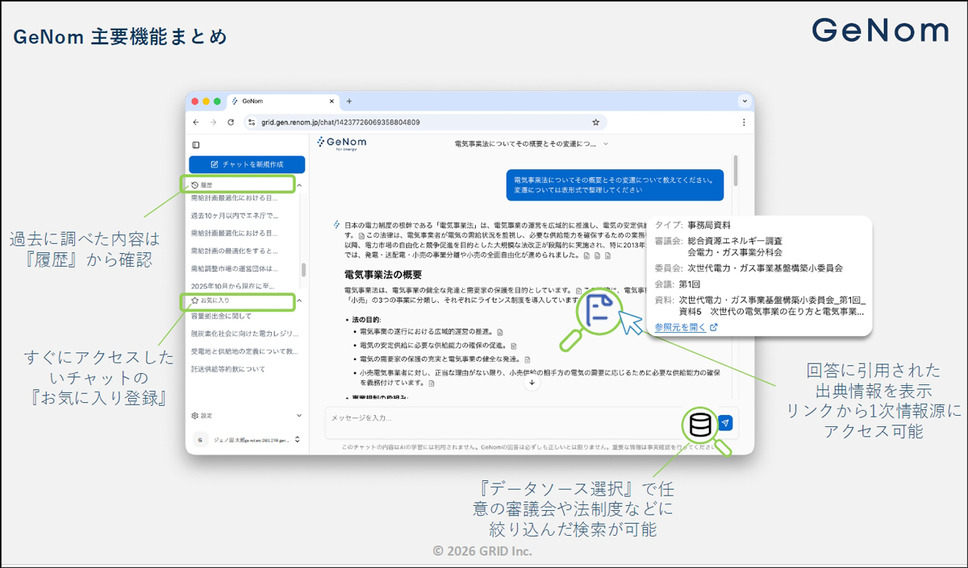Screen dimensions: 968x568
Task: Open the chat title dropdown at top
Action: pos(605,145)
